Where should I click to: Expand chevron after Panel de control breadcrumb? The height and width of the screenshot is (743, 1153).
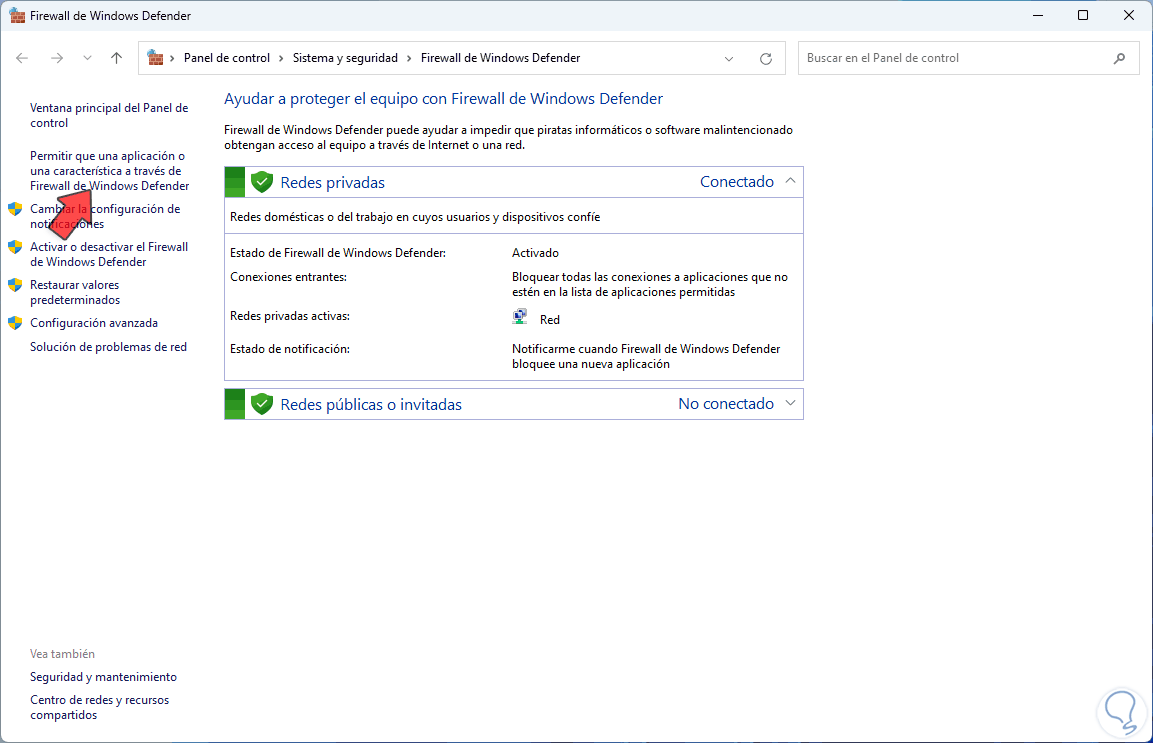coord(281,58)
